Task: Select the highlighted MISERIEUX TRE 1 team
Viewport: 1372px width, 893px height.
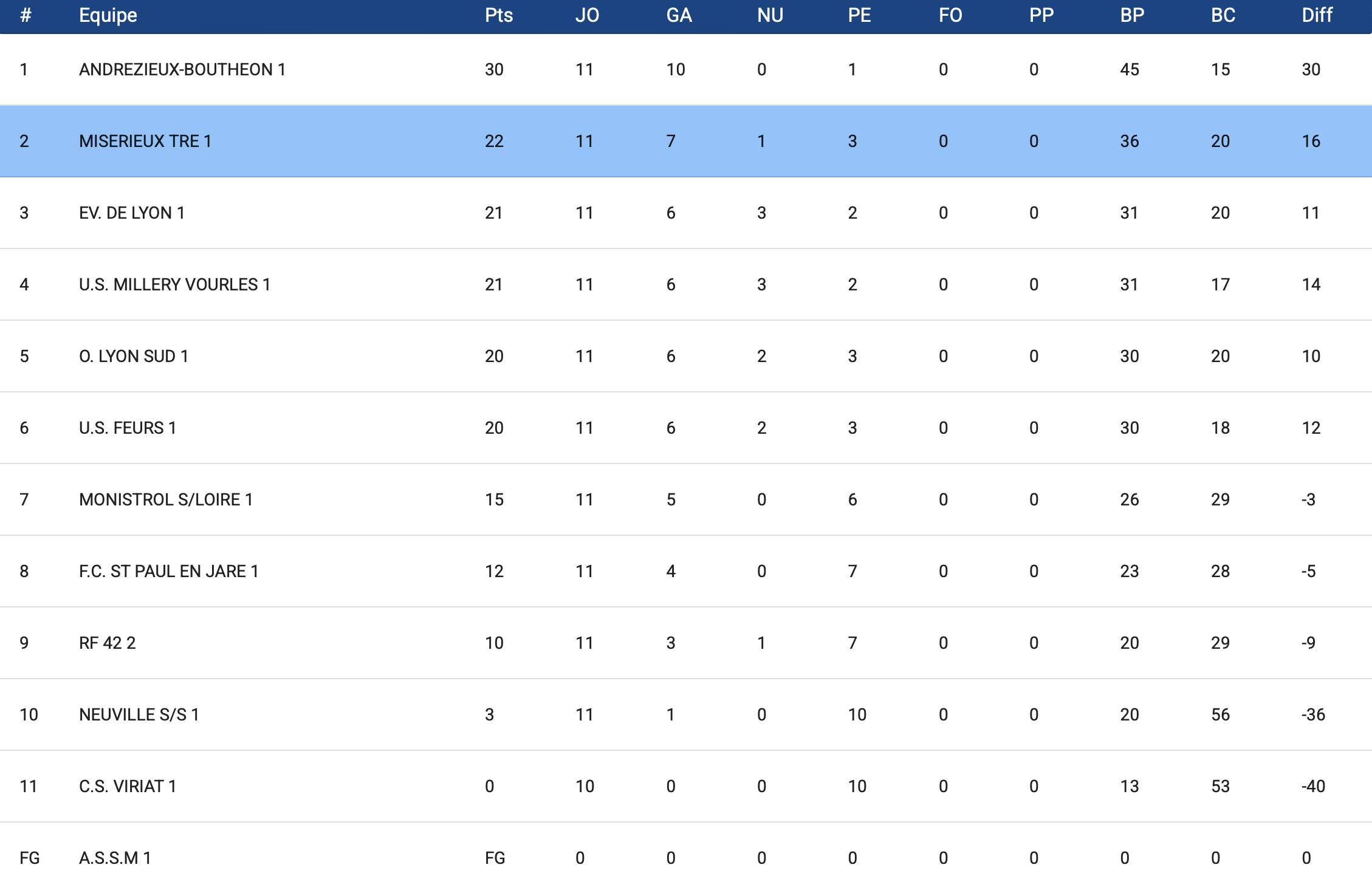Action: point(145,141)
